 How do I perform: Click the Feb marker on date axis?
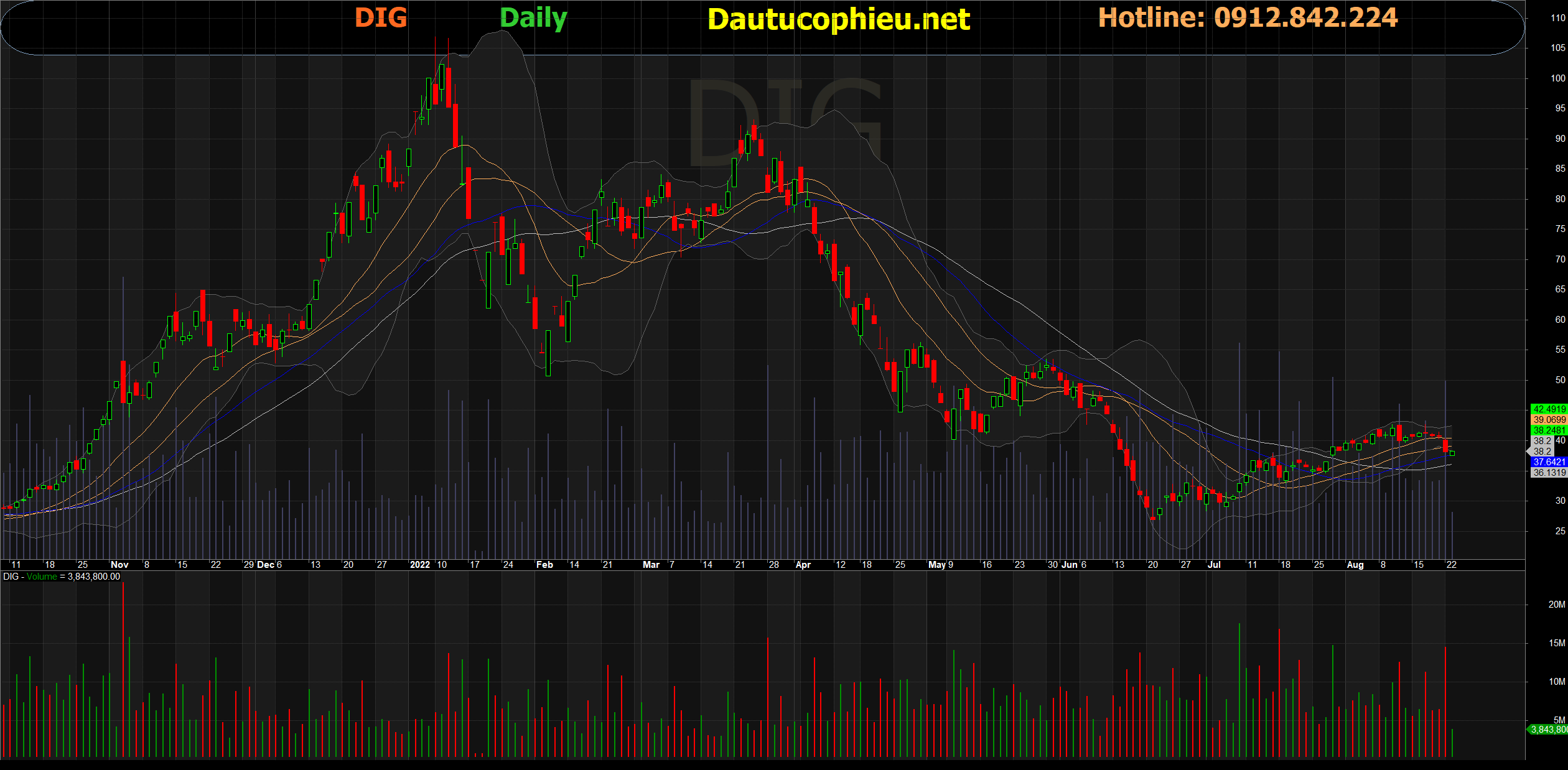(x=544, y=565)
